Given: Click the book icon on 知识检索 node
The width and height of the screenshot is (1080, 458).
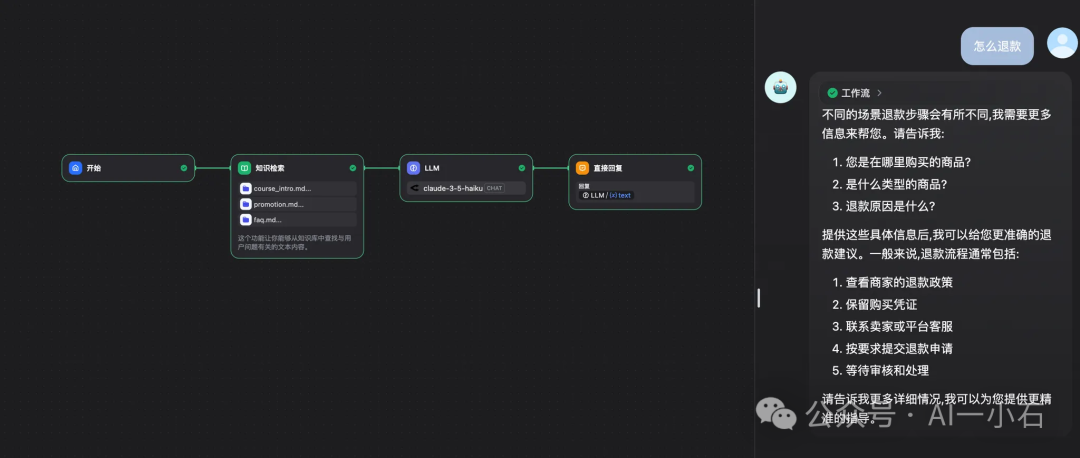Looking at the screenshot, I should pyautogui.click(x=245, y=168).
